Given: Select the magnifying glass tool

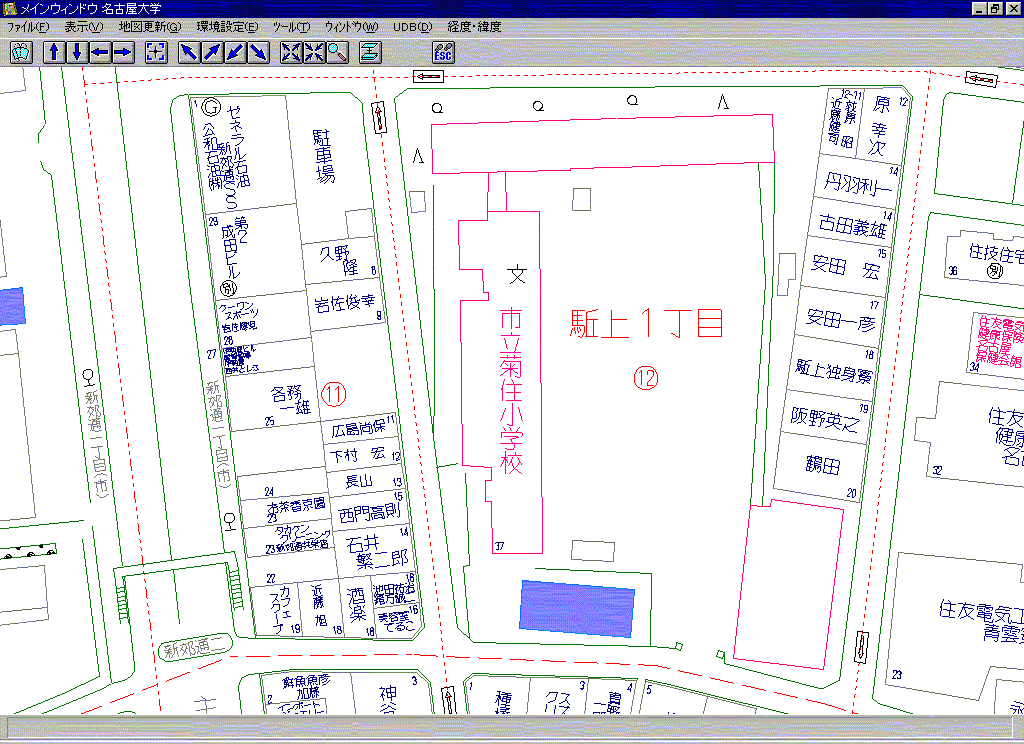Looking at the screenshot, I should tap(336, 52).
